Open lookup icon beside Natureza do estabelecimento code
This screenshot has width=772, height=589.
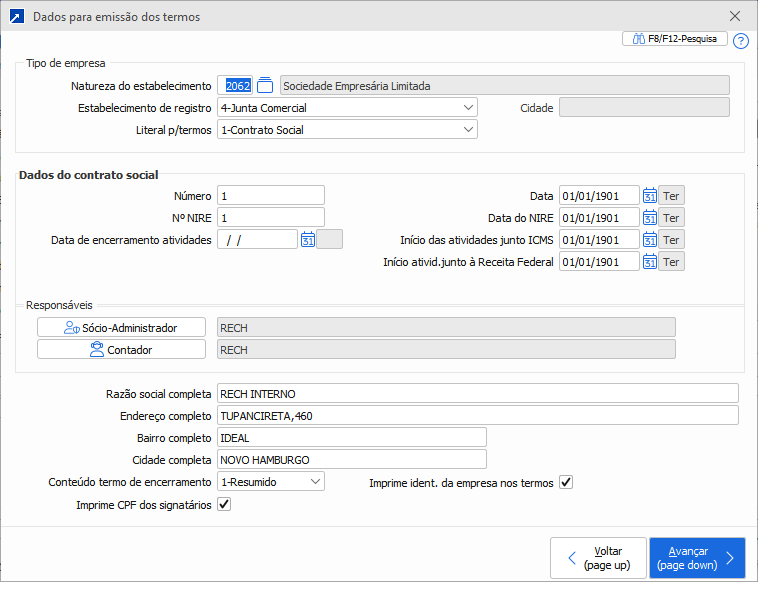[x=265, y=85]
